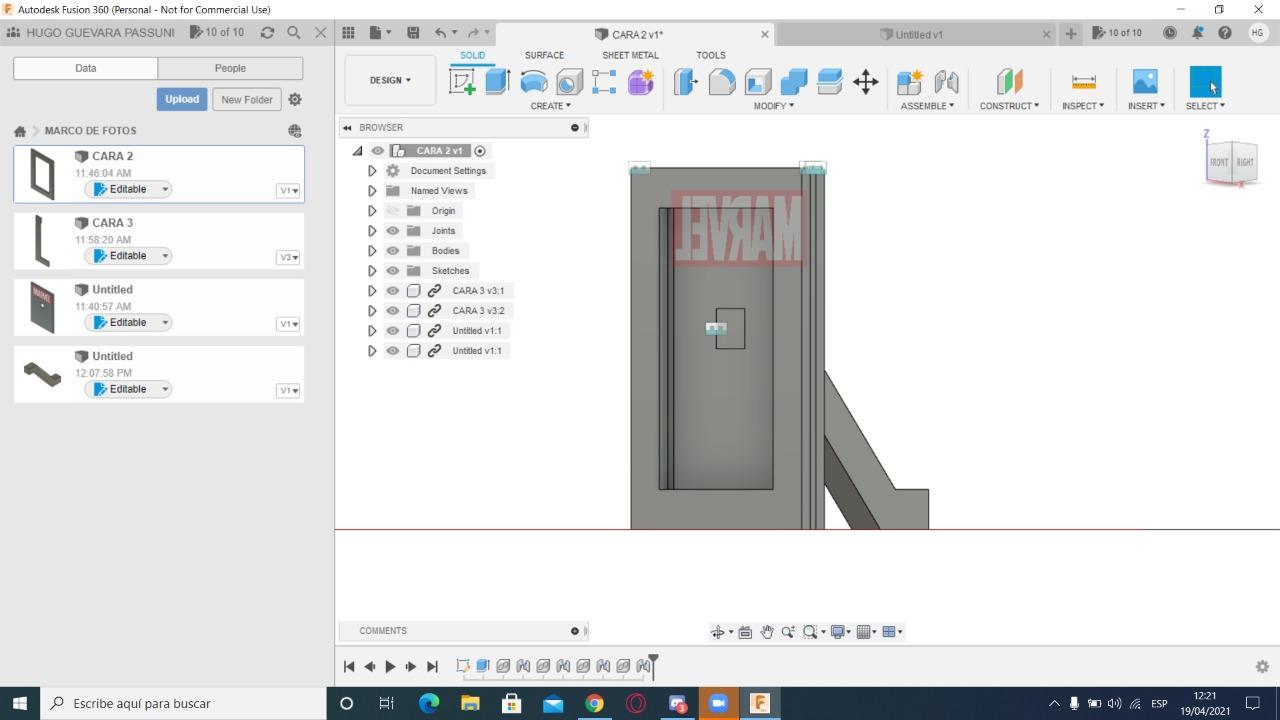This screenshot has height=720, width=1280.
Task: Refresh the data panel
Action: pyautogui.click(x=267, y=33)
